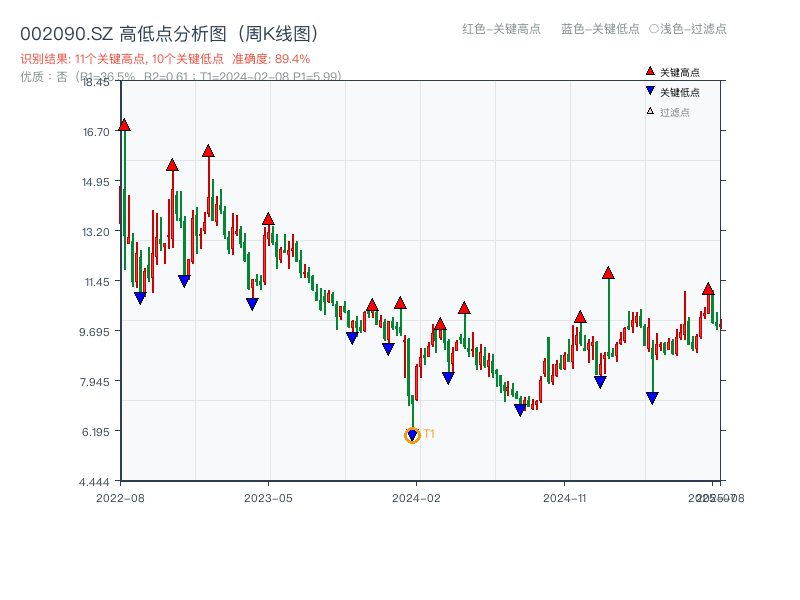Toggle the 红色-关键高点 legend entry at top
The height and width of the screenshot is (600, 800).
click(x=501, y=29)
